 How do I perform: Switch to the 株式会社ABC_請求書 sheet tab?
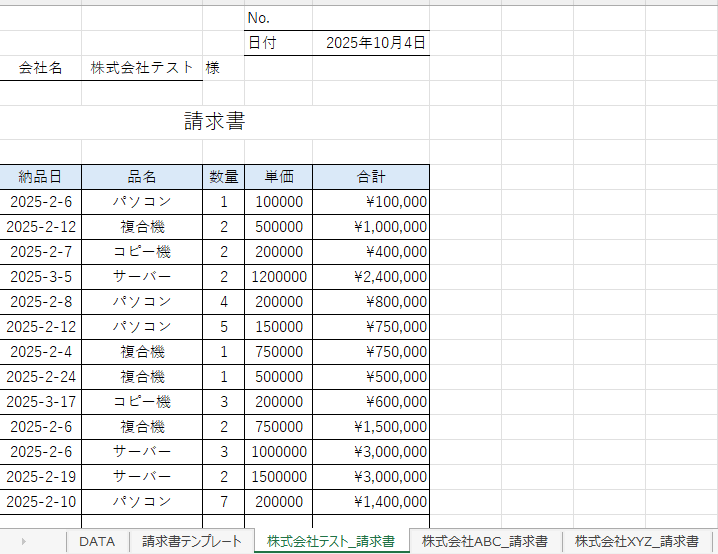coord(484,541)
